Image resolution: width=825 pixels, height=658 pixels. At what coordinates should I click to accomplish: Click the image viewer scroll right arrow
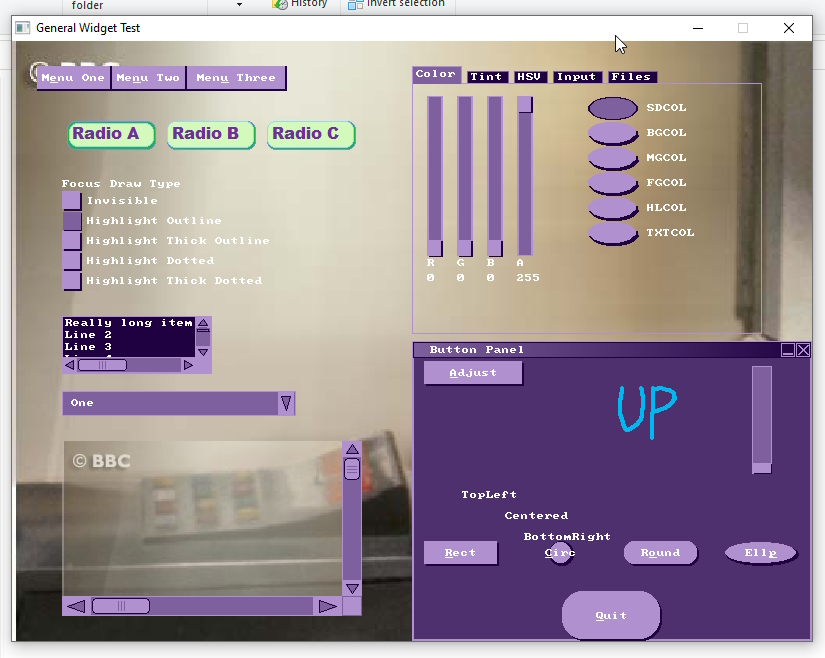[x=327, y=606]
